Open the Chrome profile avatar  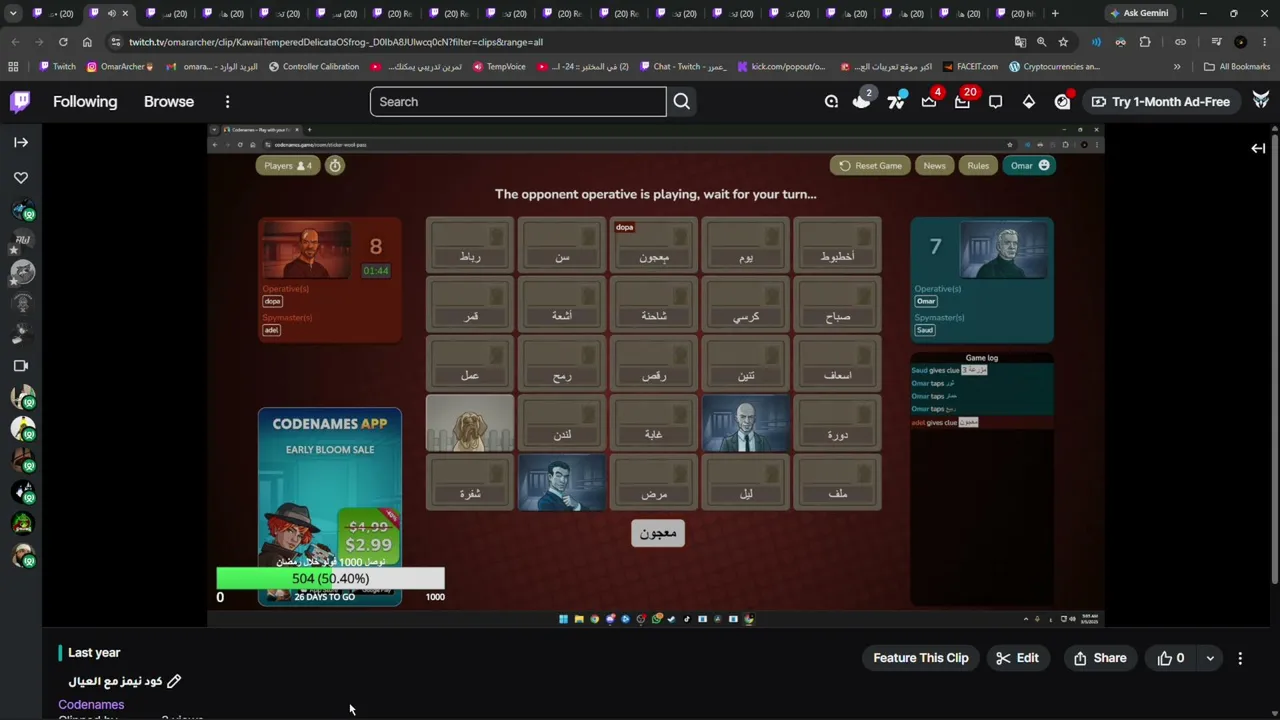1240,42
